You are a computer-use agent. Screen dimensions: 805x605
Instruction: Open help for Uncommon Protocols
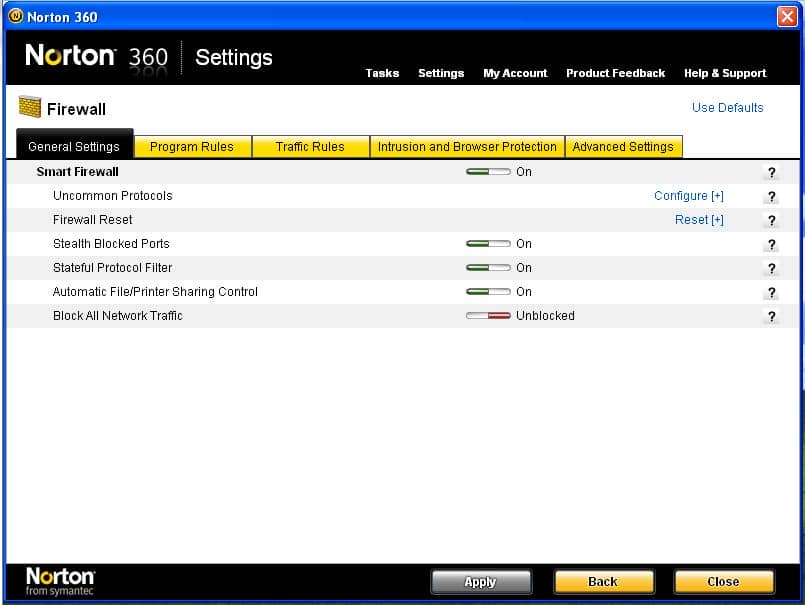771,197
